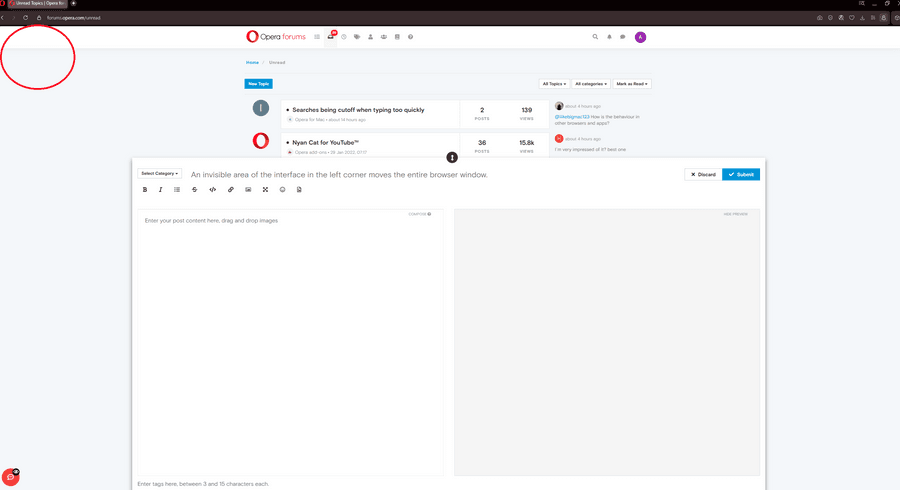Click Hide Preview toggle in composer

(x=735, y=214)
